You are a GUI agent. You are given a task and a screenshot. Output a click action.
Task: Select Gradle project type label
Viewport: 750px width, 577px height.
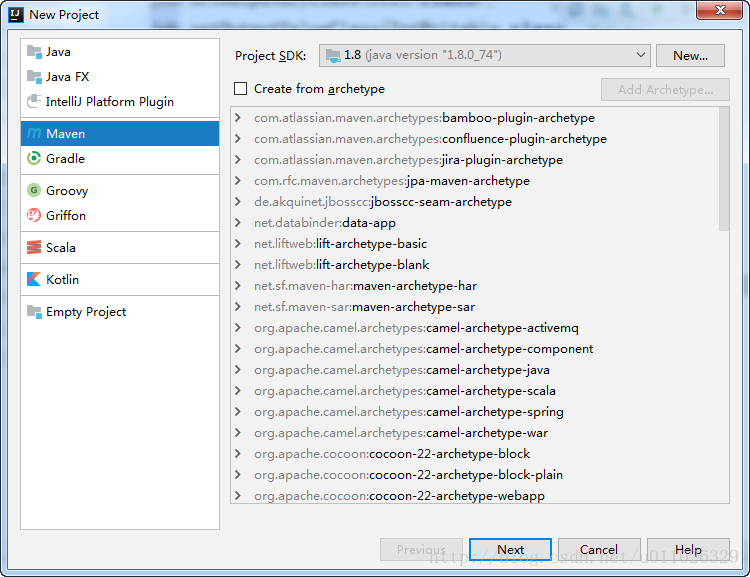pos(65,158)
